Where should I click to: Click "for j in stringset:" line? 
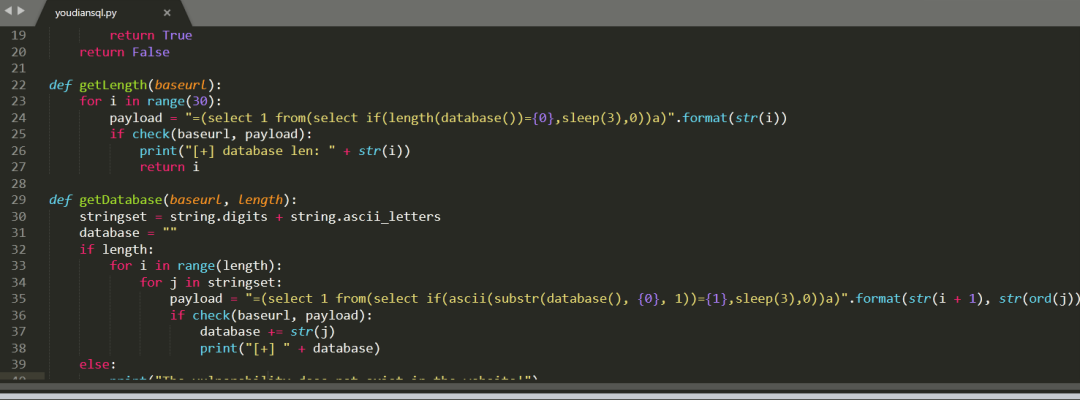point(211,282)
